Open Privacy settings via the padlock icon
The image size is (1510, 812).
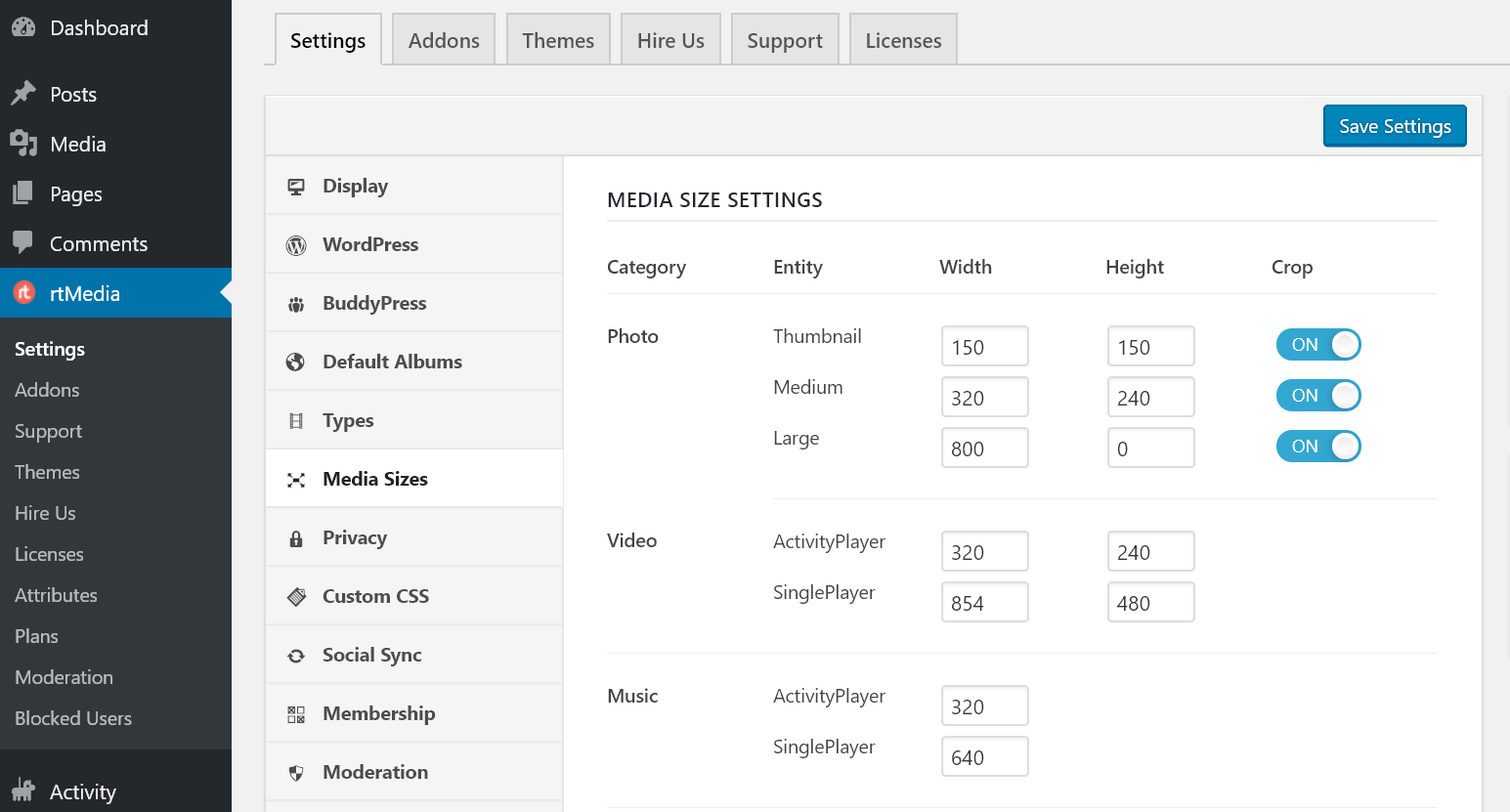[x=296, y=537]
